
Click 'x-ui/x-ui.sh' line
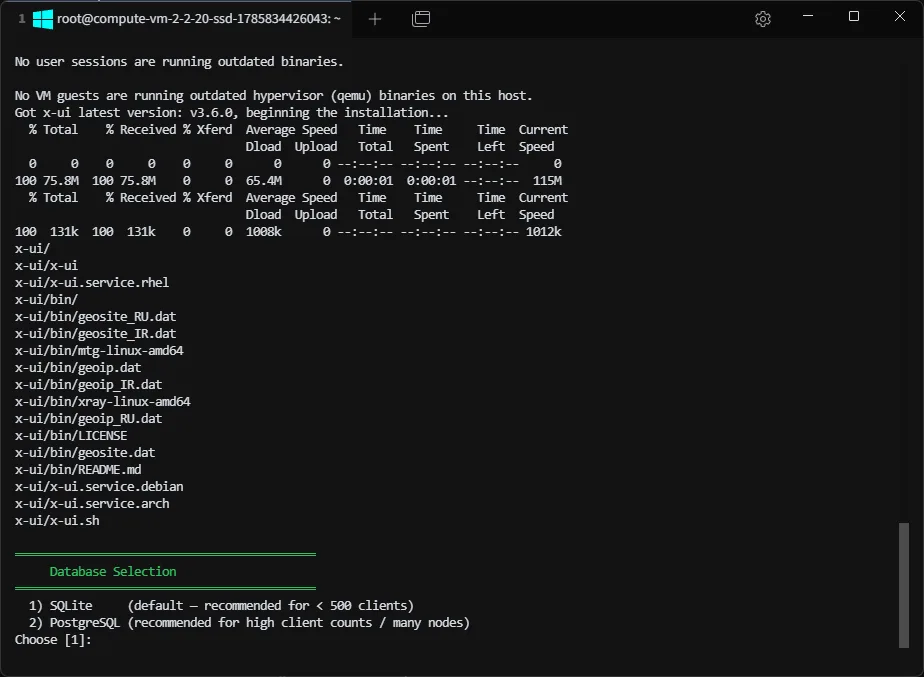click(x=57, y=521)
